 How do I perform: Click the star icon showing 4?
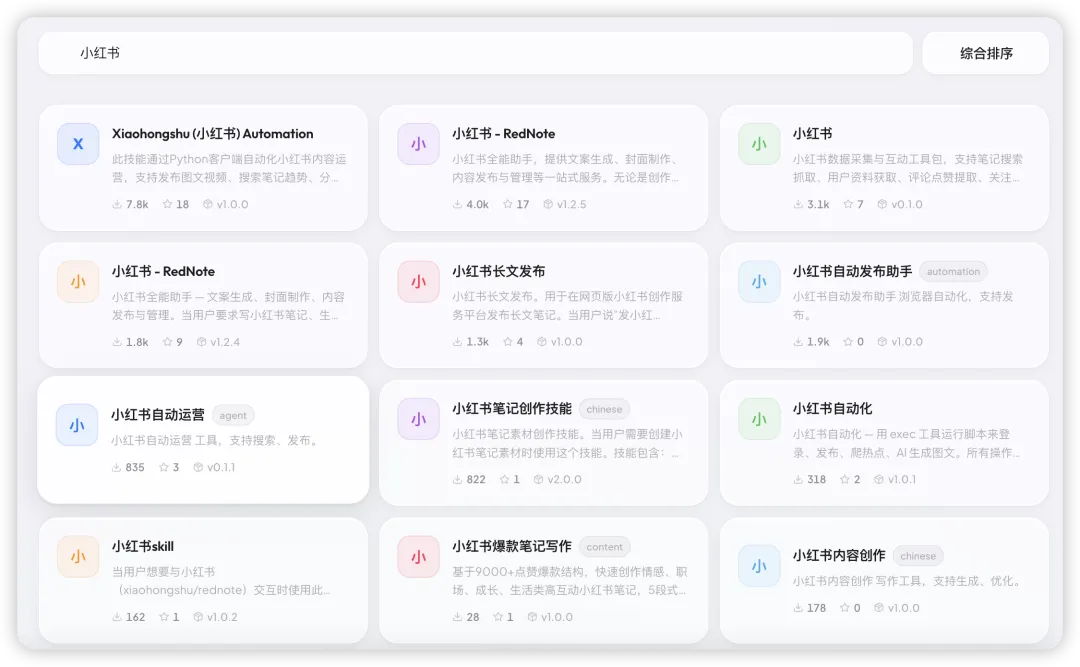click(508, 341)
